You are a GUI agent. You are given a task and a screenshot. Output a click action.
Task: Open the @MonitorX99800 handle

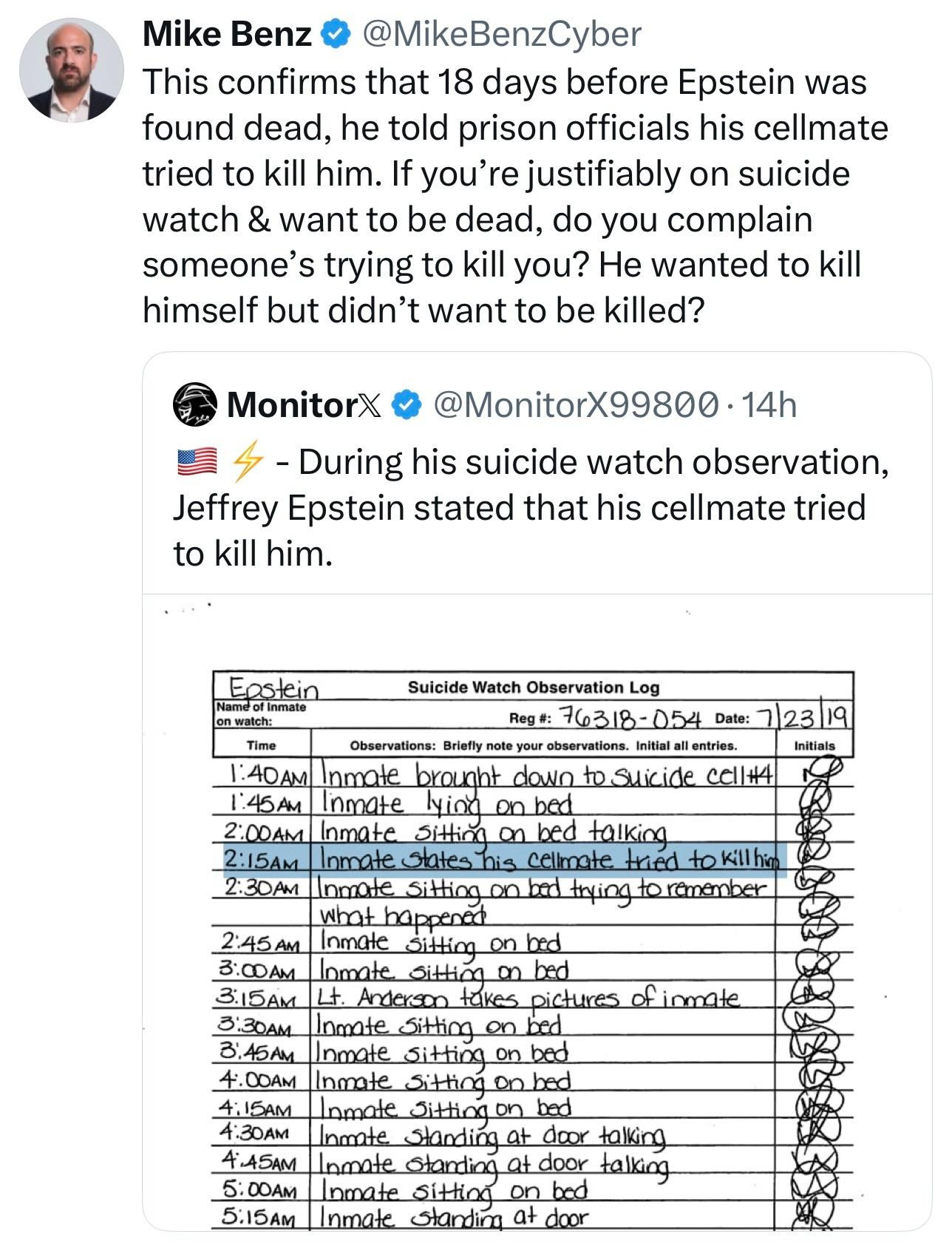pyautogui.click(x=577, y=404)
